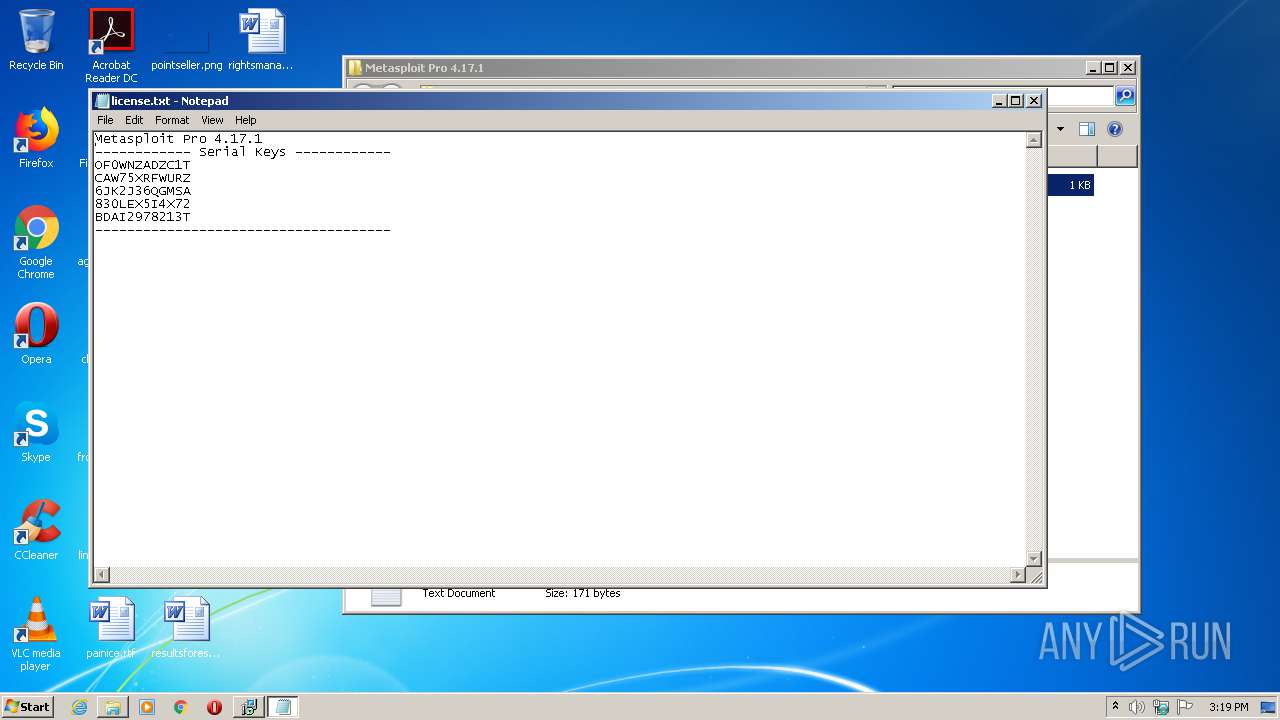Click Notepad horizontal scrollbar right arrow
The image size is (1280, 720).
[x=1018, y=575]
